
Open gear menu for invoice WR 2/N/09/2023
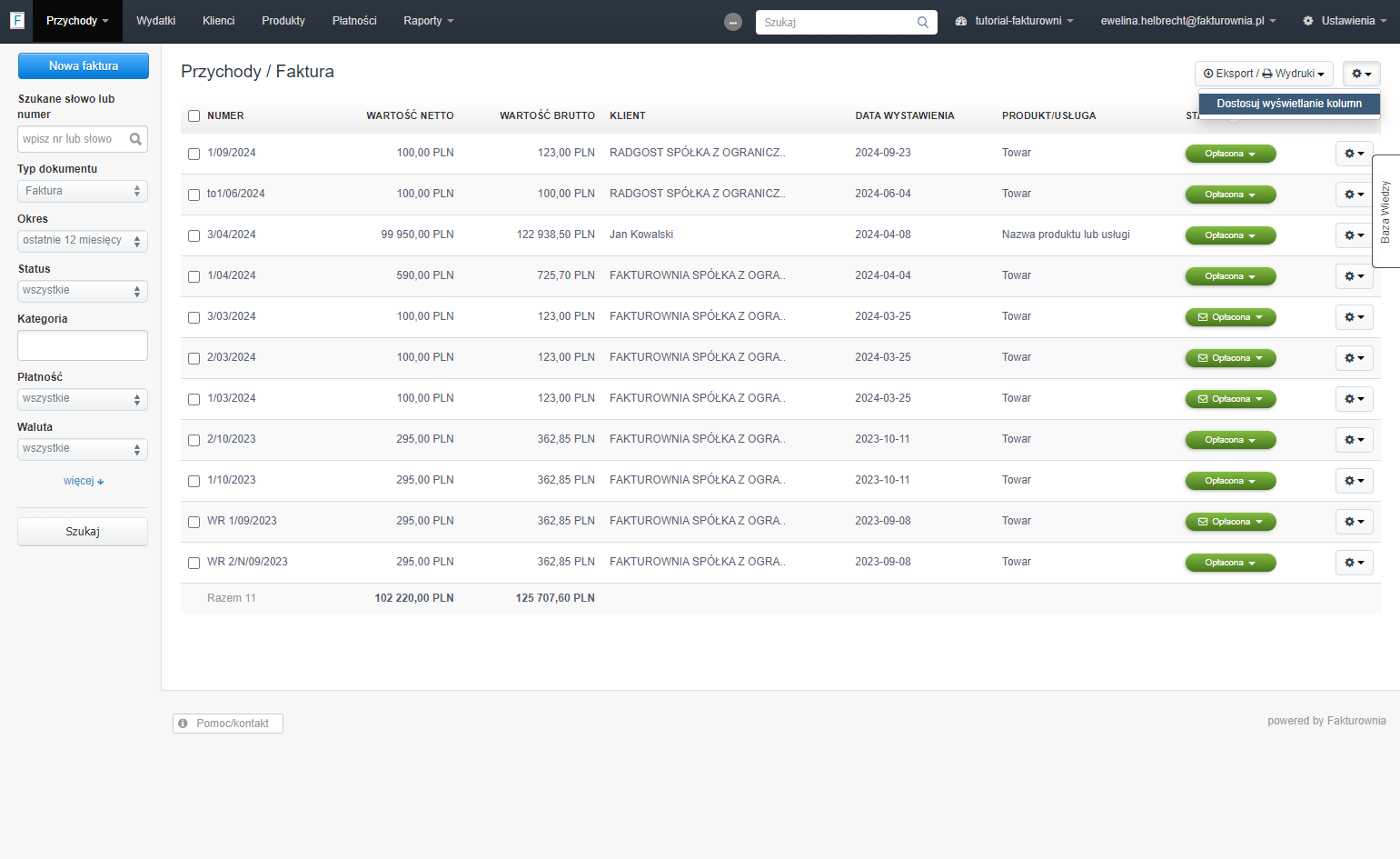[1354, 563]
